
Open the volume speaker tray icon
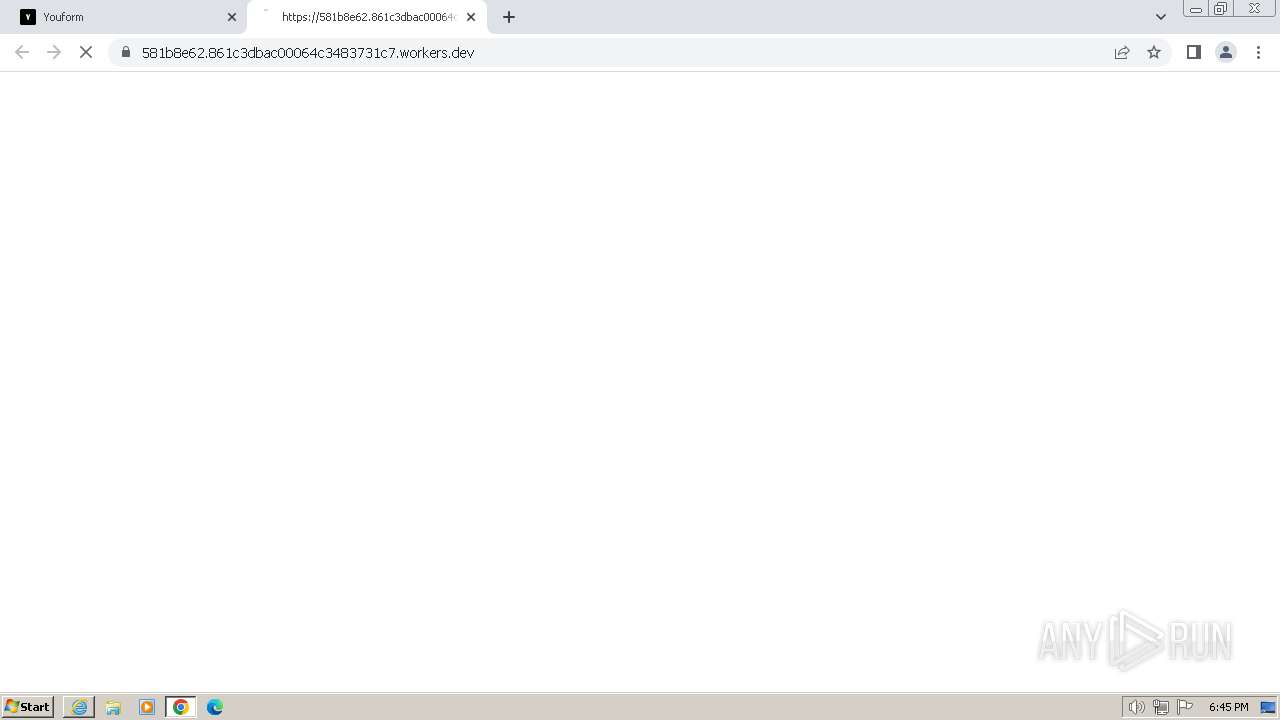(x=1137, y=707)
